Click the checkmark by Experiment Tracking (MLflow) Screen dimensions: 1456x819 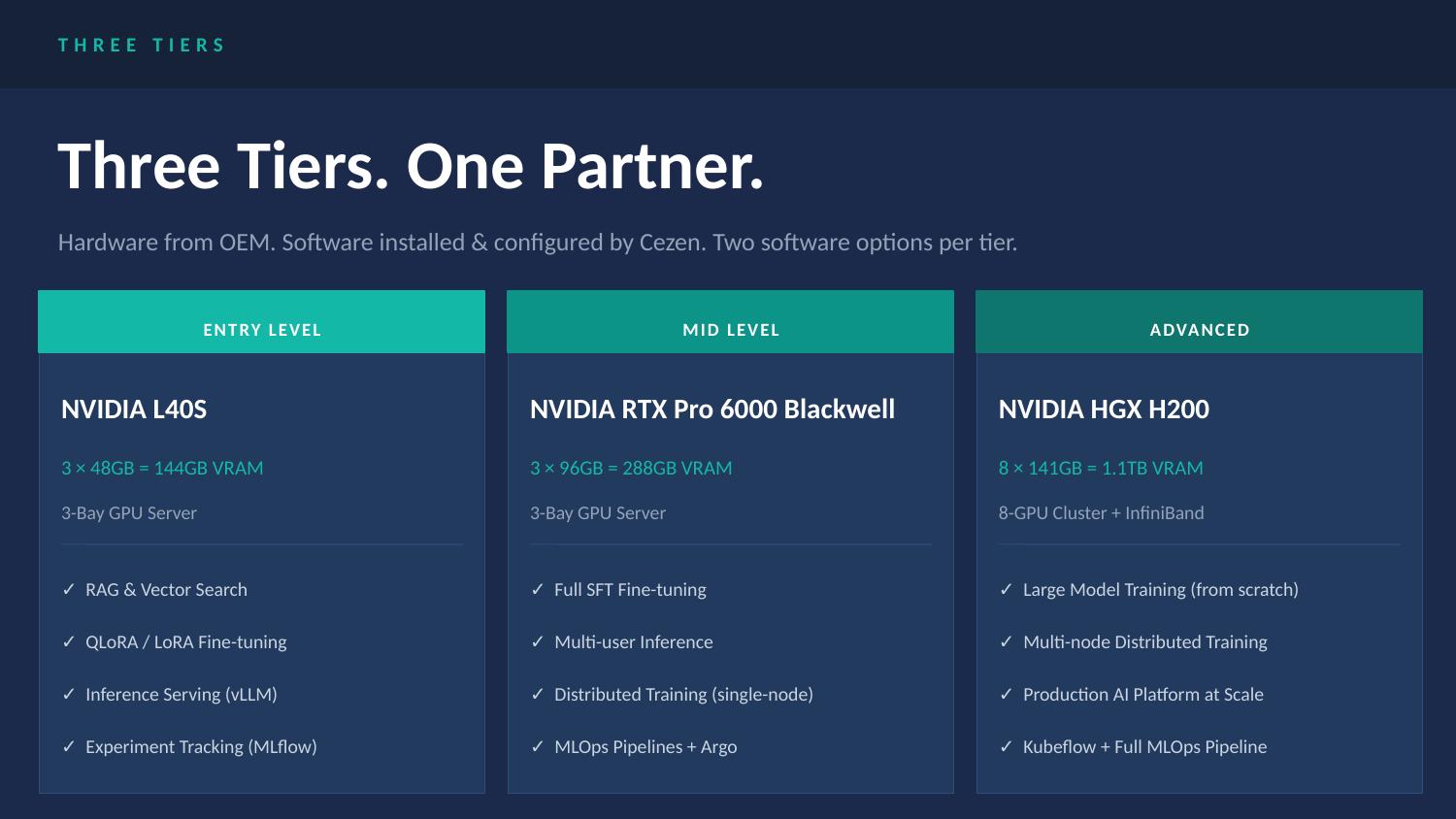point(68,746)
